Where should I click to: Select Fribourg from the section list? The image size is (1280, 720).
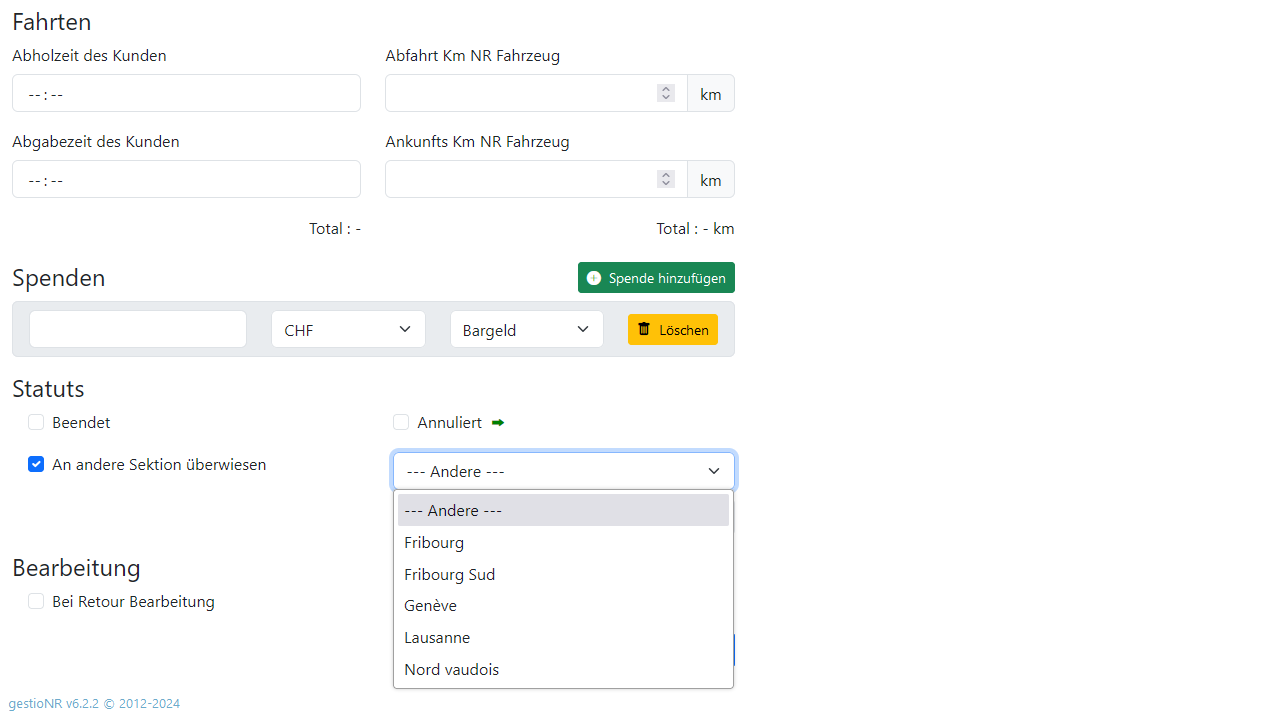tap(434, 542)
